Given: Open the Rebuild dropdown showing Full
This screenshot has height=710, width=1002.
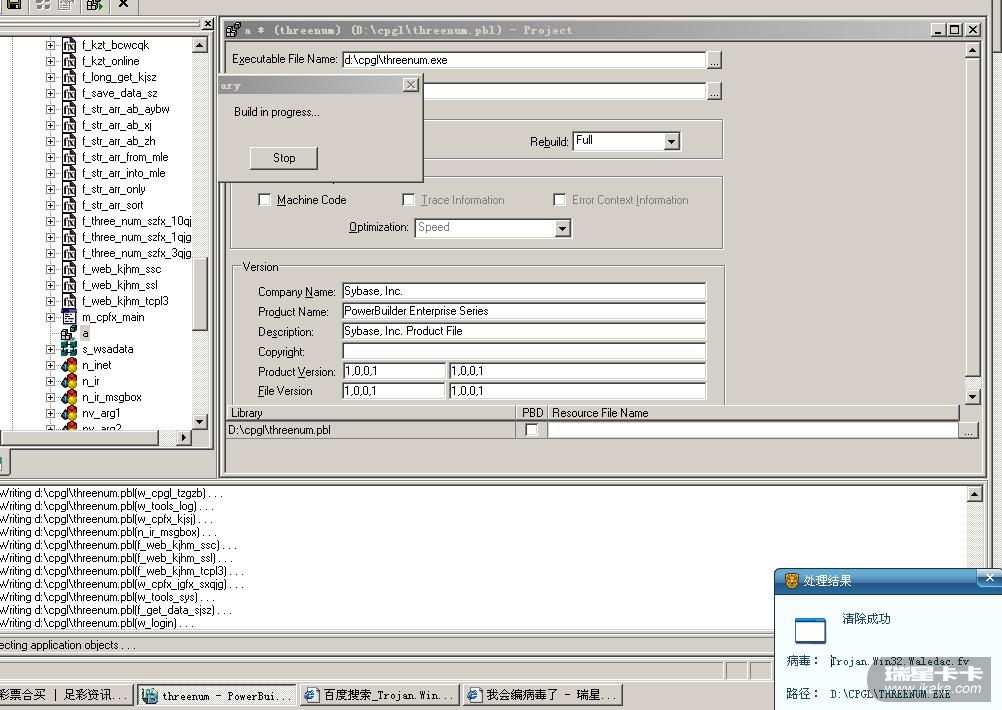Looking at the screenshot, I should [672, 142].
